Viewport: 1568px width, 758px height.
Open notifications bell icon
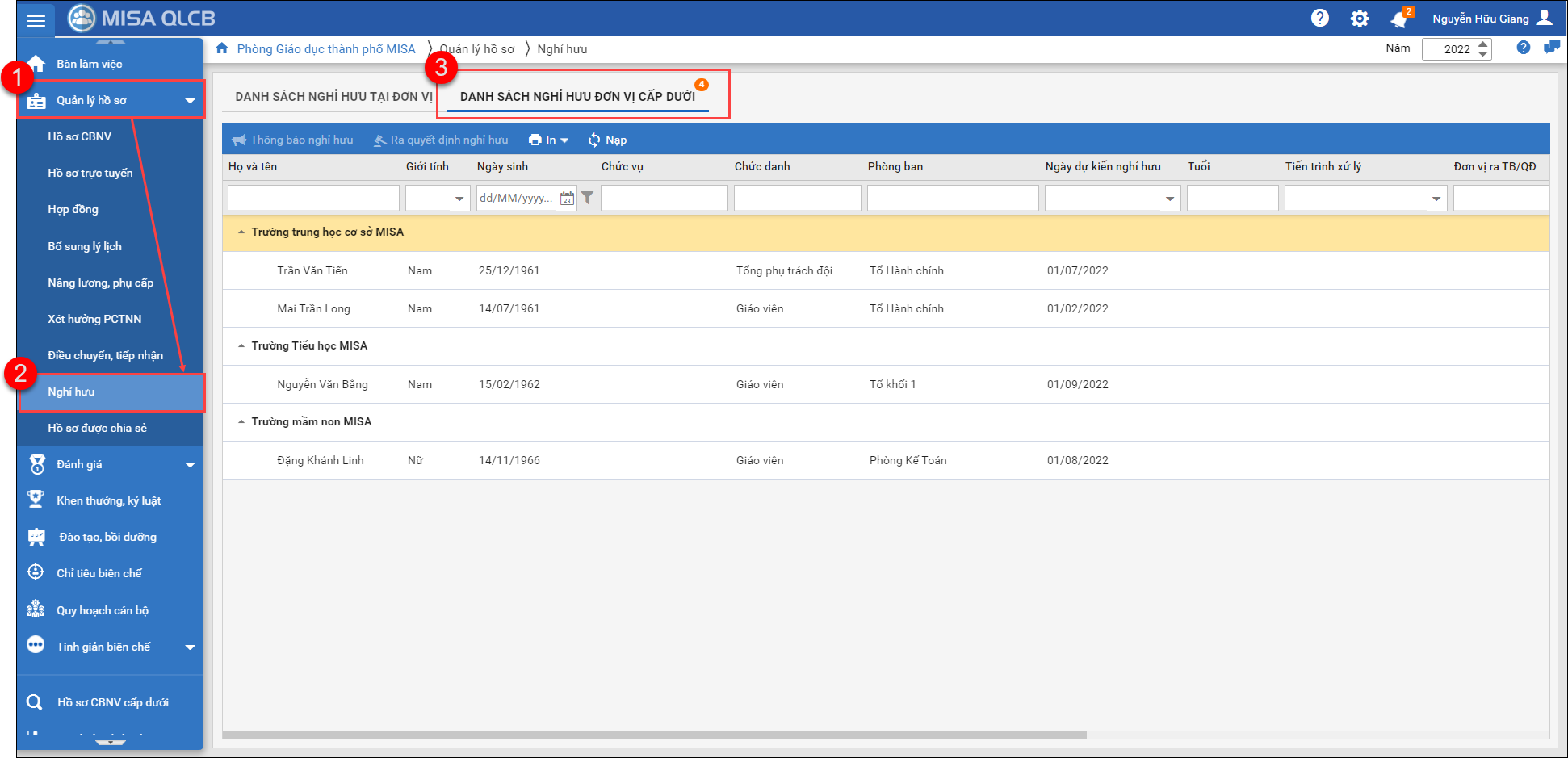click(x=1398, y=19)
